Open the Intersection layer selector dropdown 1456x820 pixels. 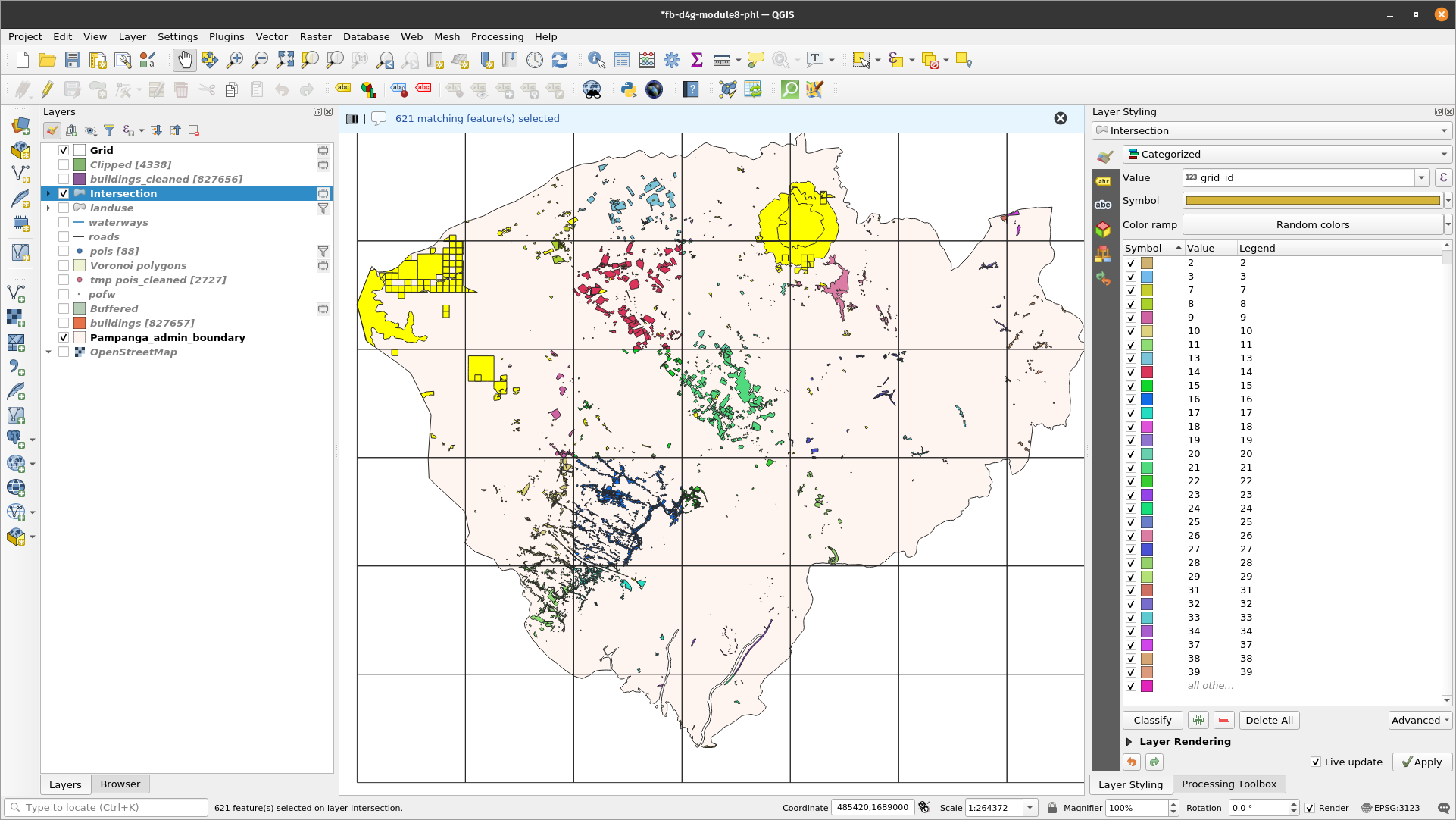tap(1272, 130)
